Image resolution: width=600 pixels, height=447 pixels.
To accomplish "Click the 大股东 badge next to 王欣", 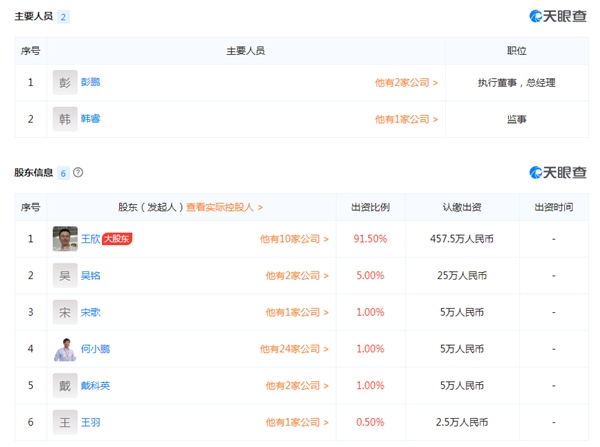I will pos(117,239).
